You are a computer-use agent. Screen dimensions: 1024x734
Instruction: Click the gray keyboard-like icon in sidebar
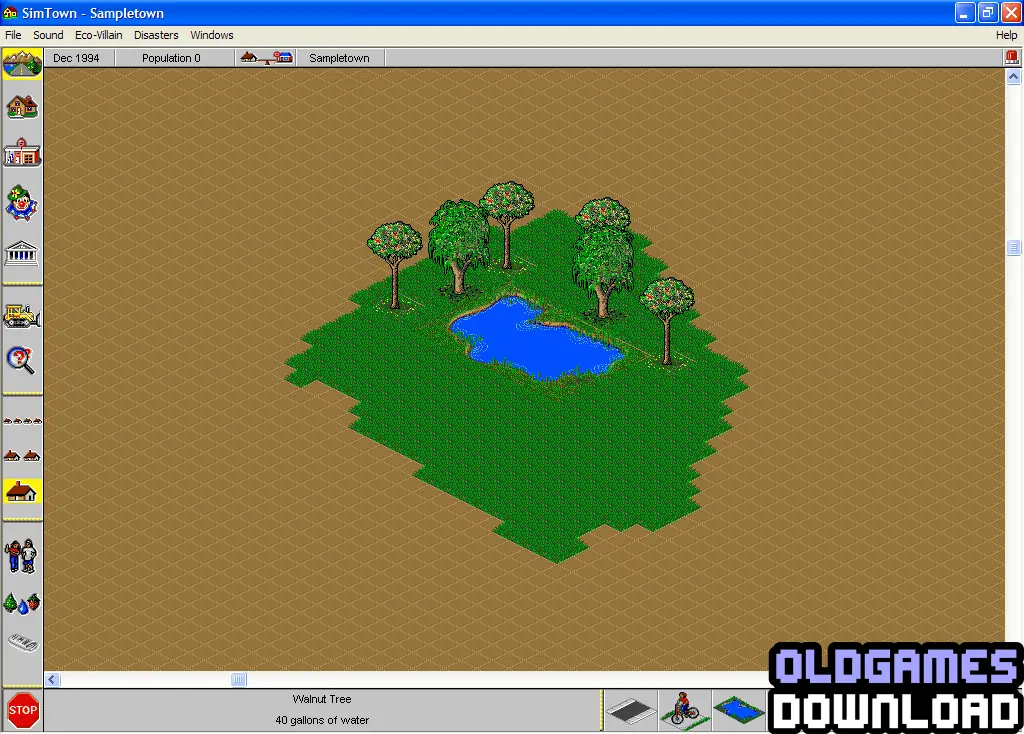coord(23,643)
